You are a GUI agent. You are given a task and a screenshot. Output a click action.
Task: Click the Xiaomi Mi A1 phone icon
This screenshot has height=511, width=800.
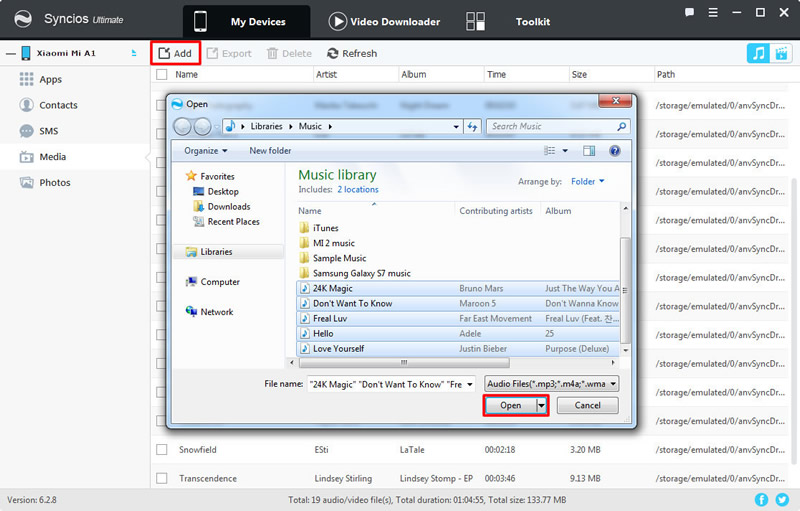(26, 53)
